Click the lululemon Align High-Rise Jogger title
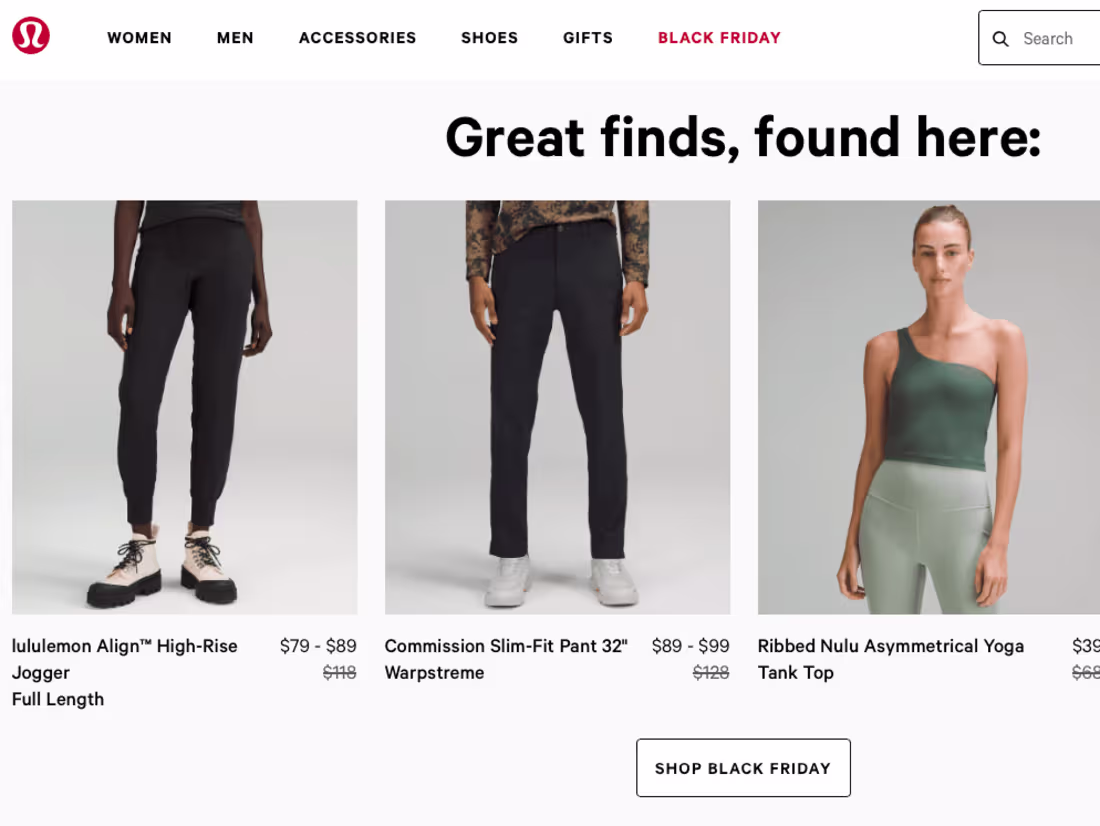Image resolution: width=1100 pixels, height=826 pixels. (x=125, y=672)
